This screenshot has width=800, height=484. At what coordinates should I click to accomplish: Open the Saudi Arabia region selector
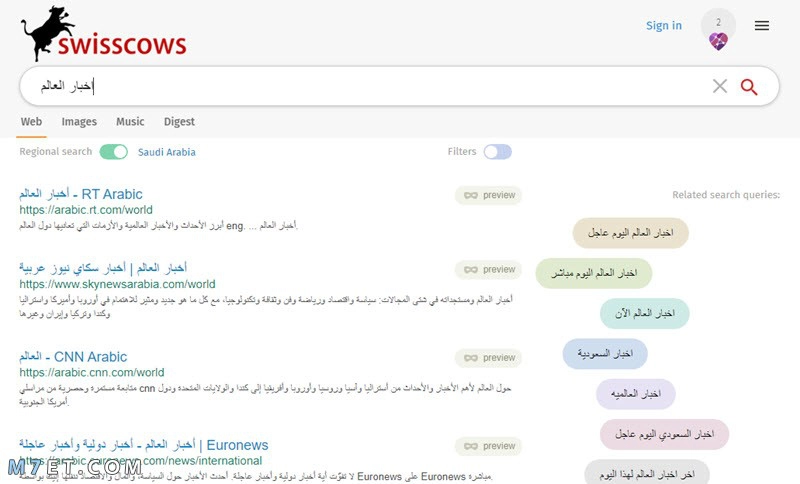pos(167,152)
